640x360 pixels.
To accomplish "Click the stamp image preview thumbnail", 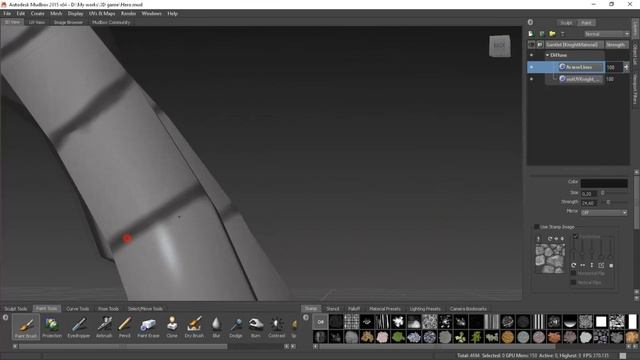I will click(x=550, y=258).
